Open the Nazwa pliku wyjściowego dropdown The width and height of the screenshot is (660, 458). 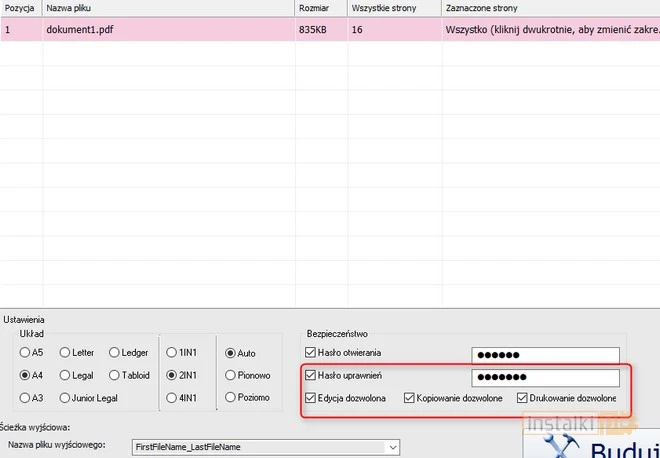[x=392, y=447]
